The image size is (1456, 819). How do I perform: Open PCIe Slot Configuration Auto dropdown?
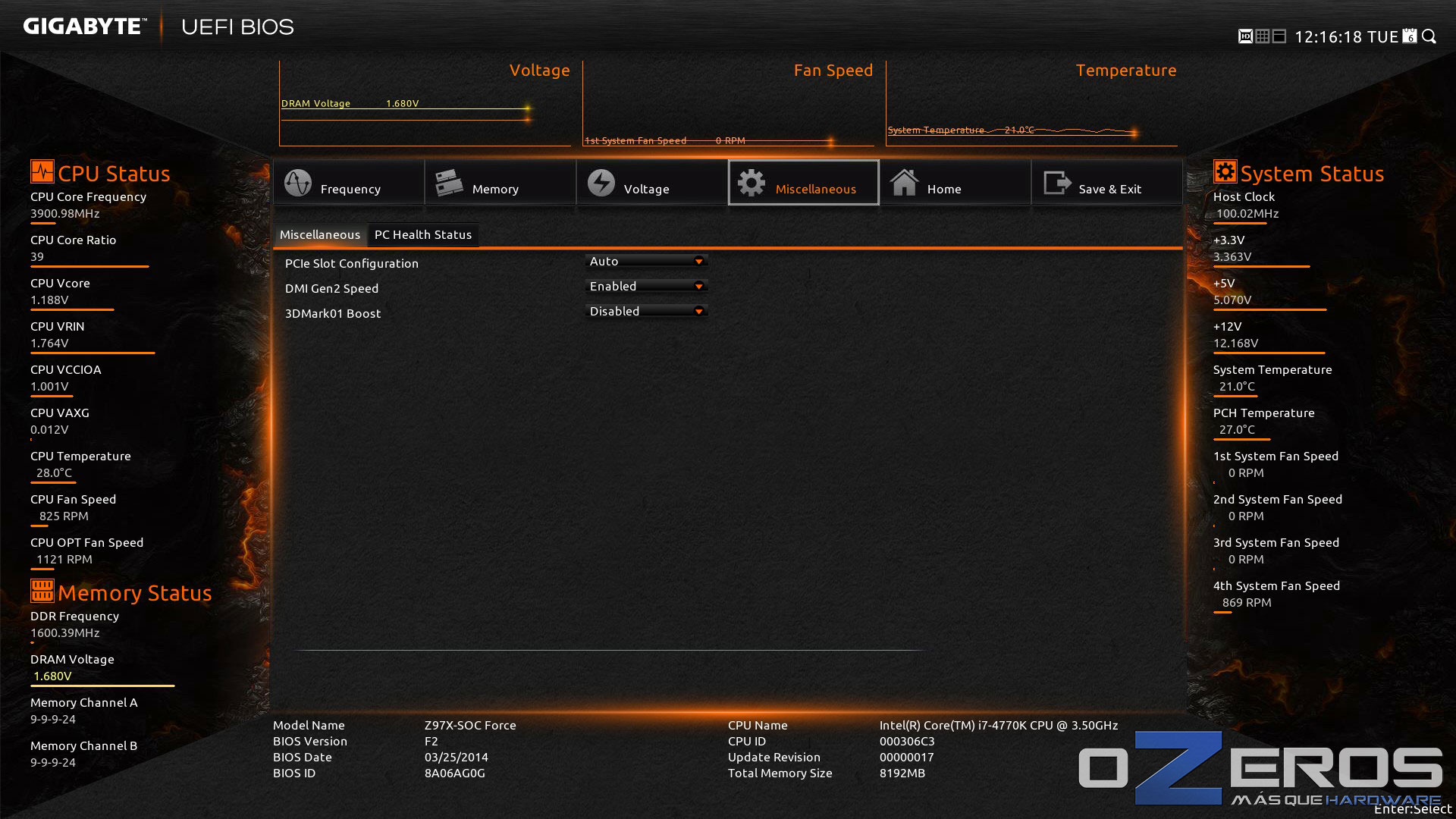(x=647, y=261)
